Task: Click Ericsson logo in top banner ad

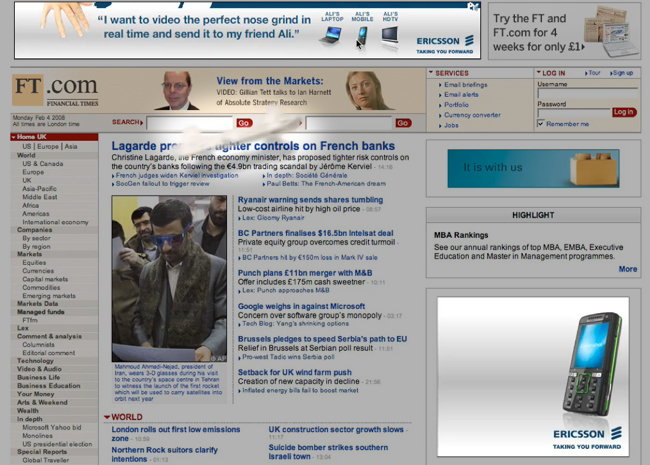Action: (445, 44)
